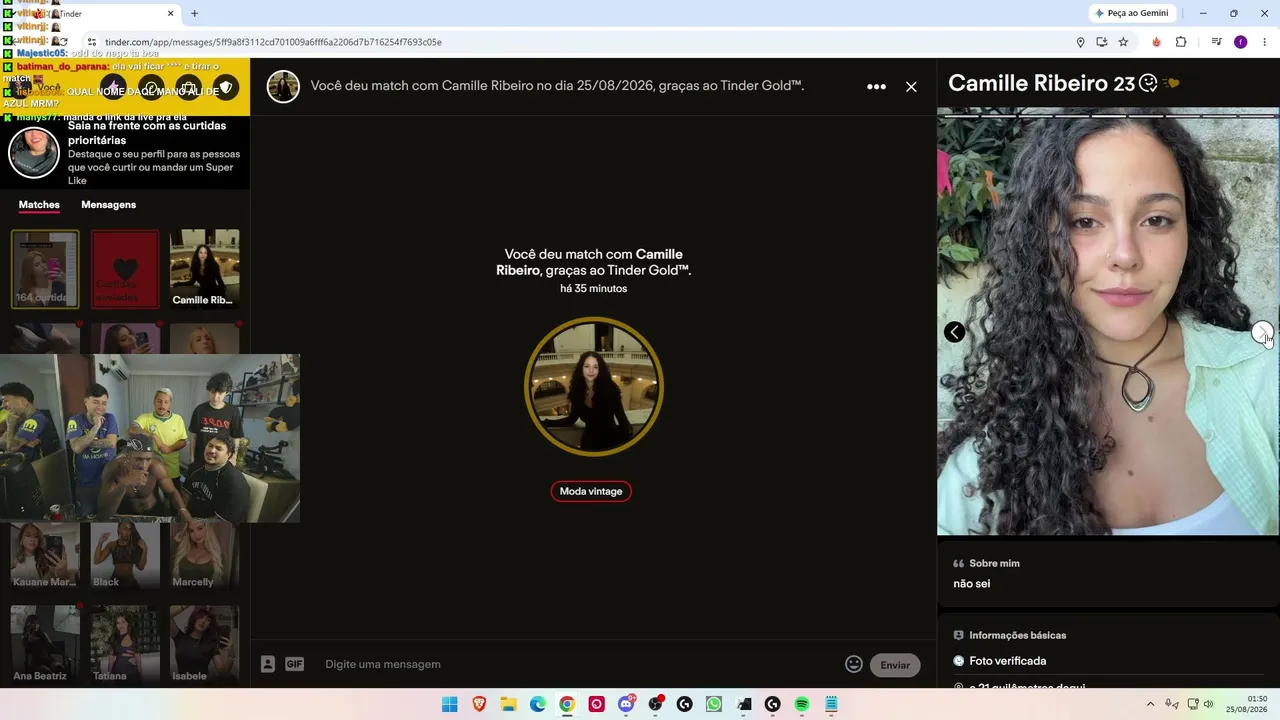Open the GIF picker
The height and width of the screenshot is (720, 1280).
[294, 664]
